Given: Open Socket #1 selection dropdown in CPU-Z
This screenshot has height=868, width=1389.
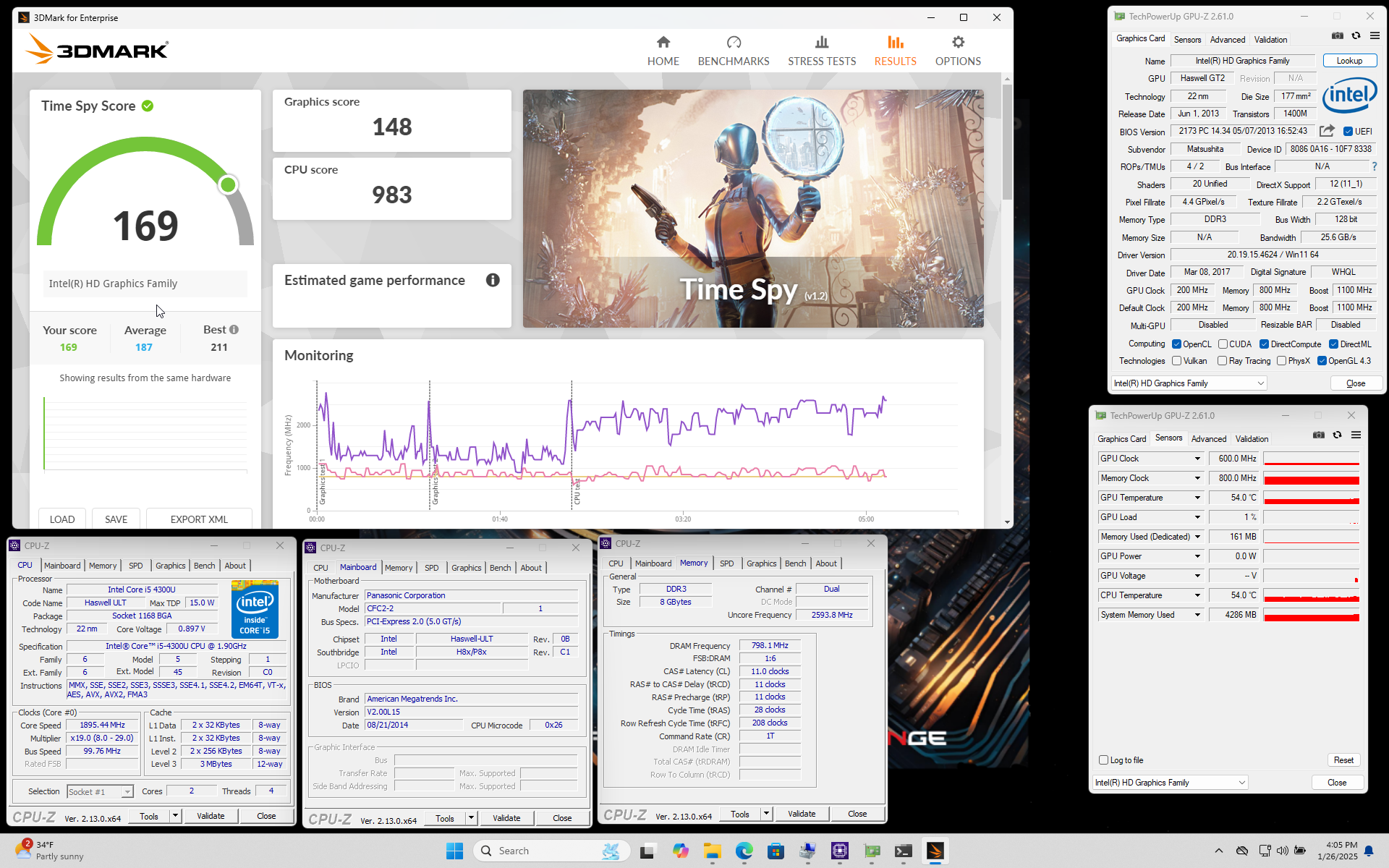Looking at the screenshot, I should (x=100, y=792).
